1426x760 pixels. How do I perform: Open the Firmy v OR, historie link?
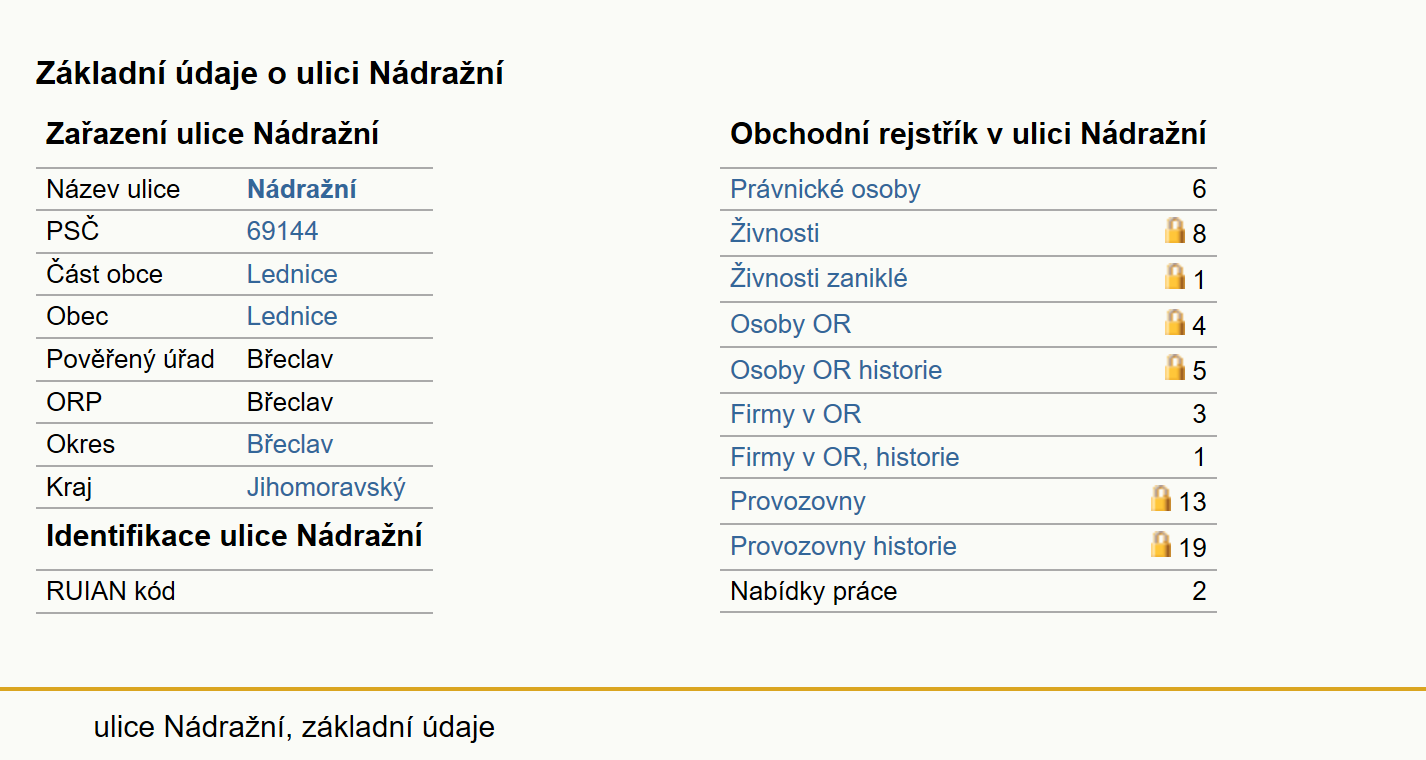845,457
